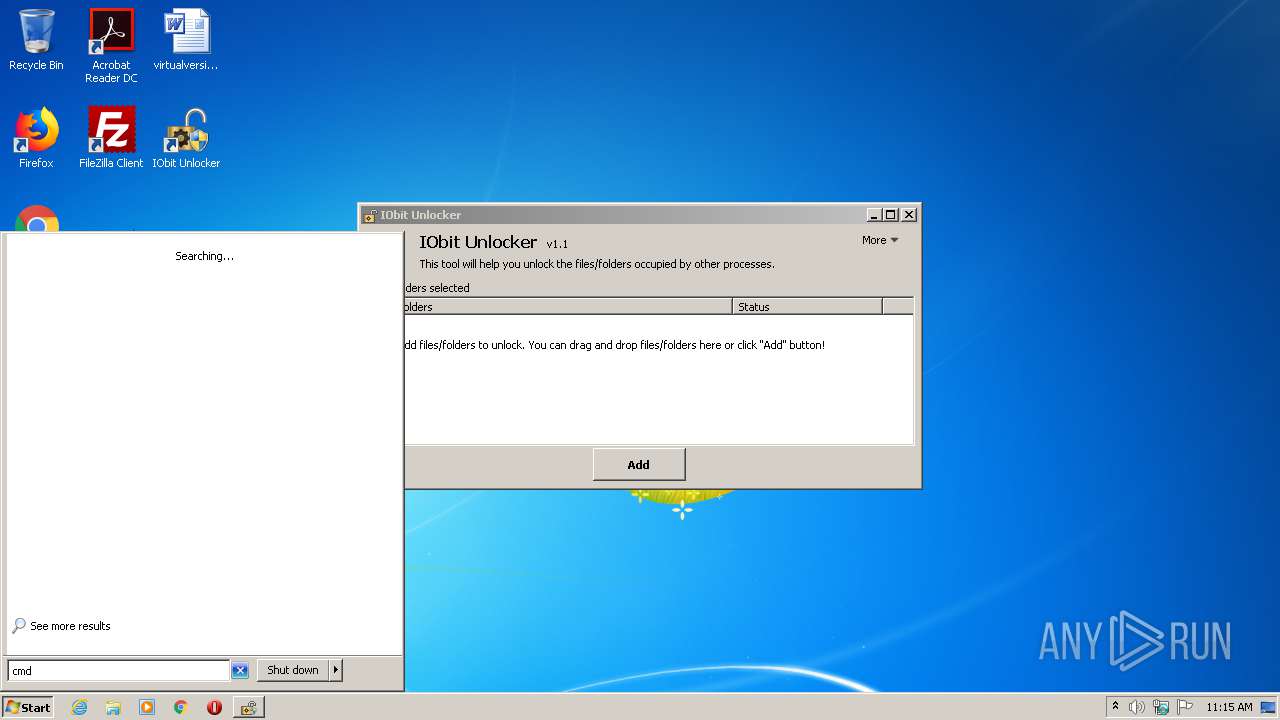1280x720 pixels.
Task: Open IObit Unlocker desktop shortcut
Action: pos(186,138)
